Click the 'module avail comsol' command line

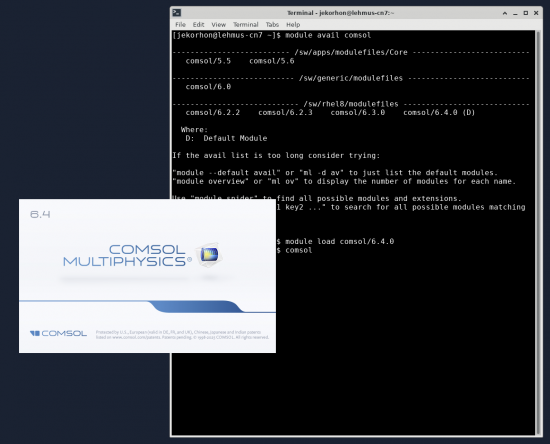272,35
